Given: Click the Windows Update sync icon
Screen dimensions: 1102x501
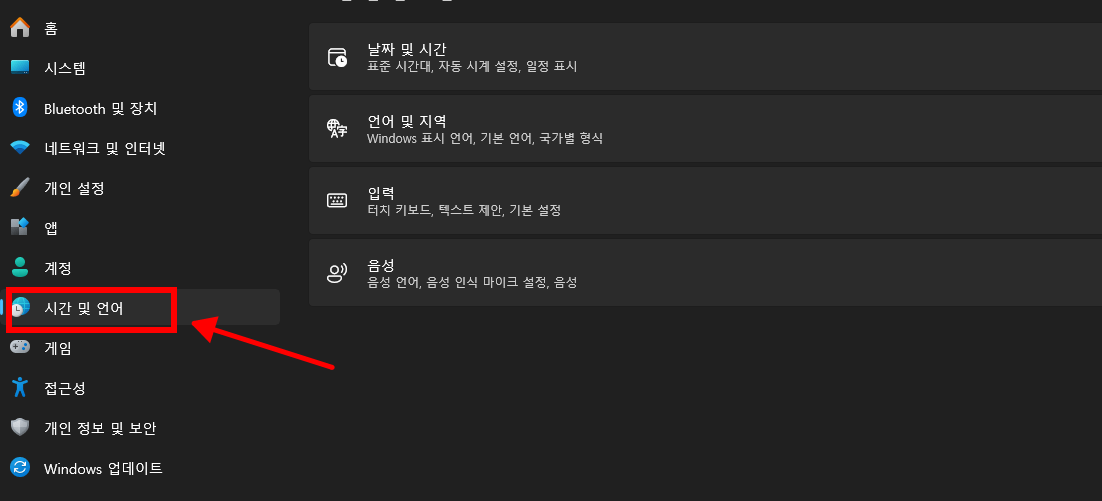Looking at the screenshot, I should 20,467.
